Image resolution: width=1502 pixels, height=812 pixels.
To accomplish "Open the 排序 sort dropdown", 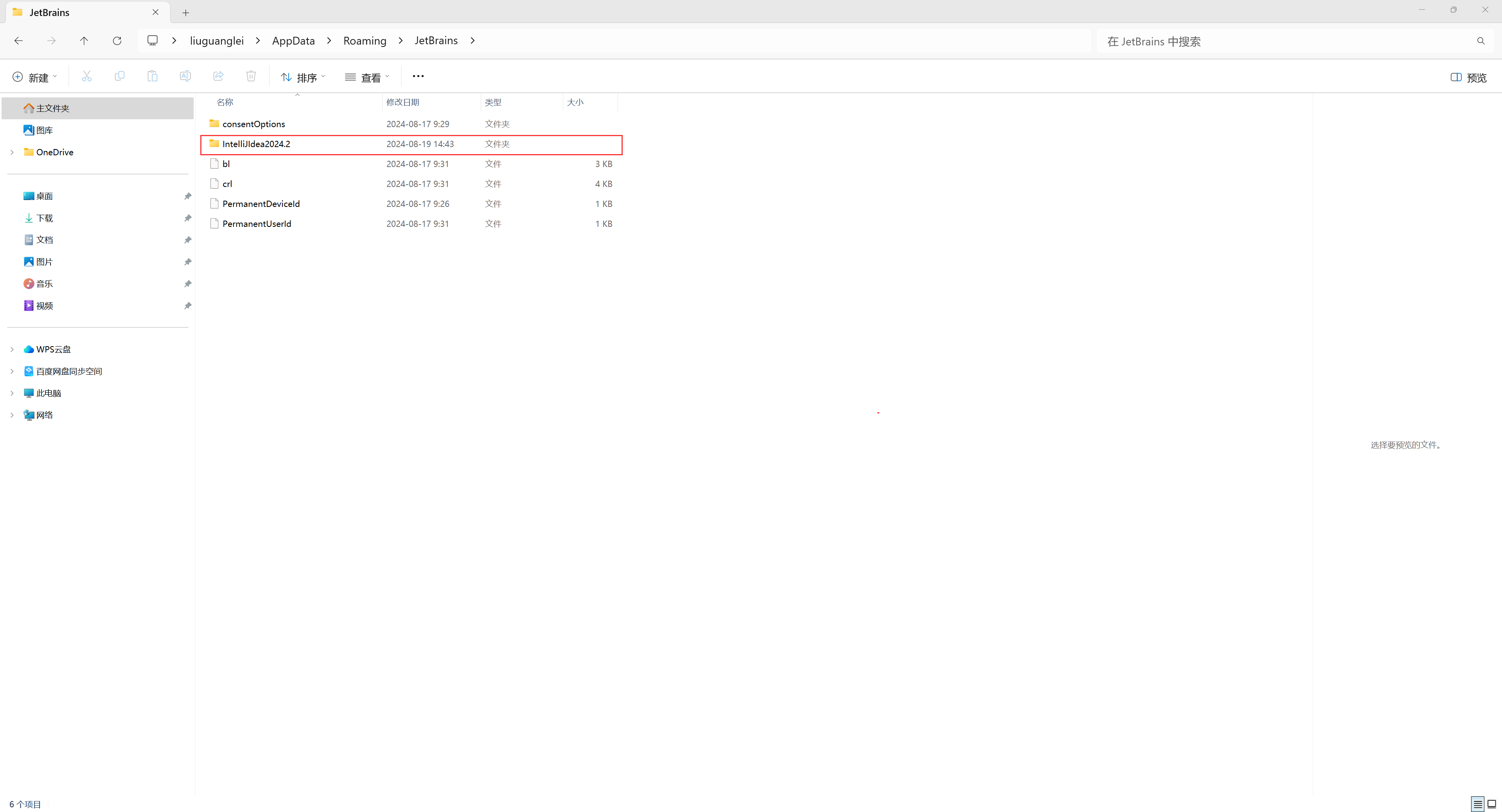I will pyautogui.click(x=303, y=77).
